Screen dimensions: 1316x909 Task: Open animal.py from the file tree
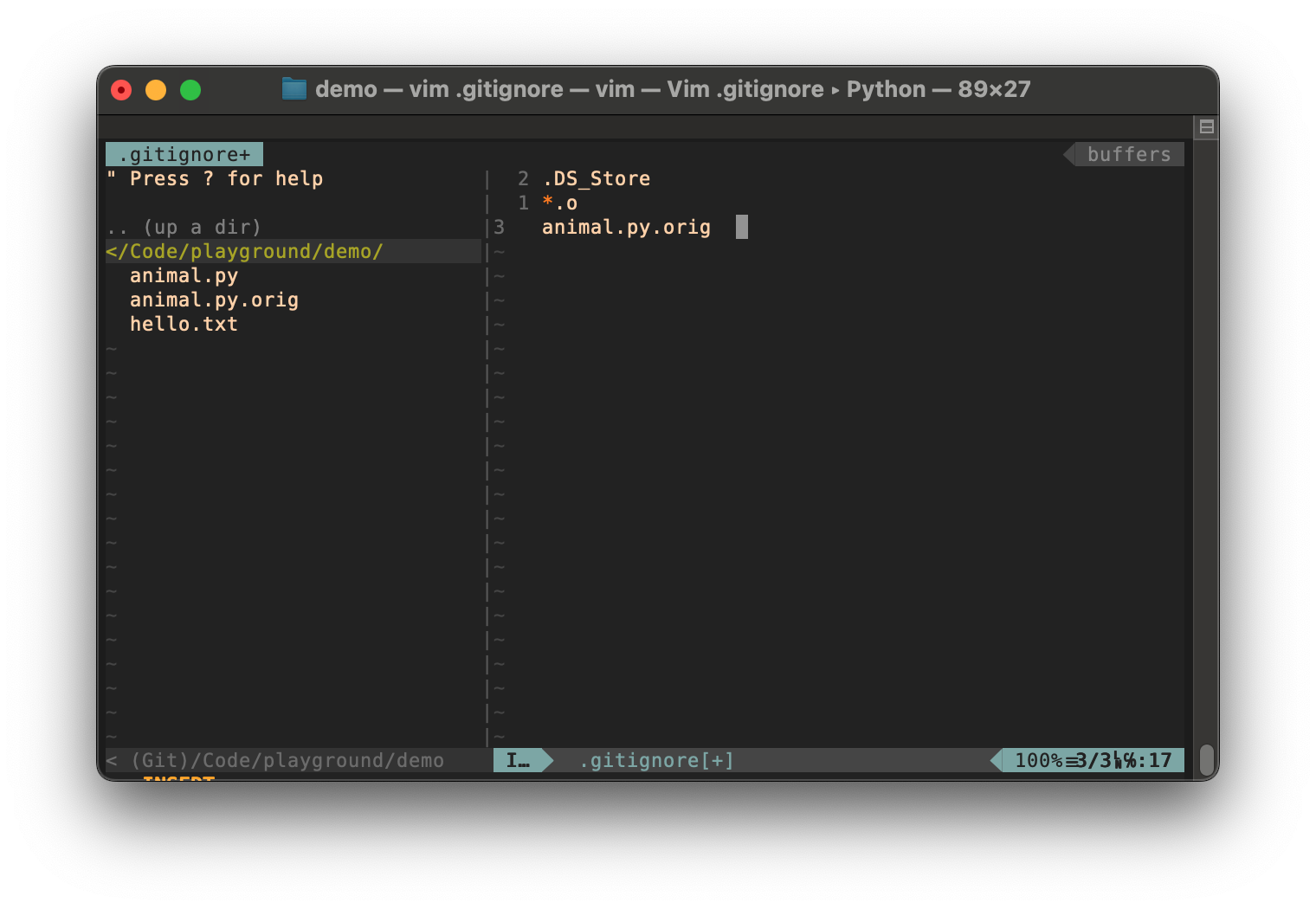click(x=184, y=275)
